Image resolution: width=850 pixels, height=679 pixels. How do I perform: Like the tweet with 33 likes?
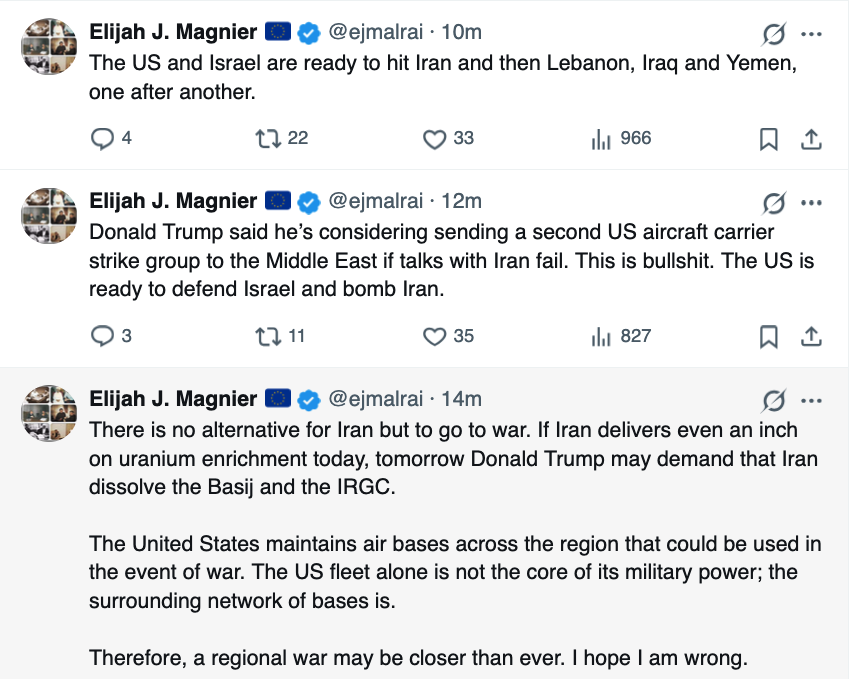pos(434,139)
